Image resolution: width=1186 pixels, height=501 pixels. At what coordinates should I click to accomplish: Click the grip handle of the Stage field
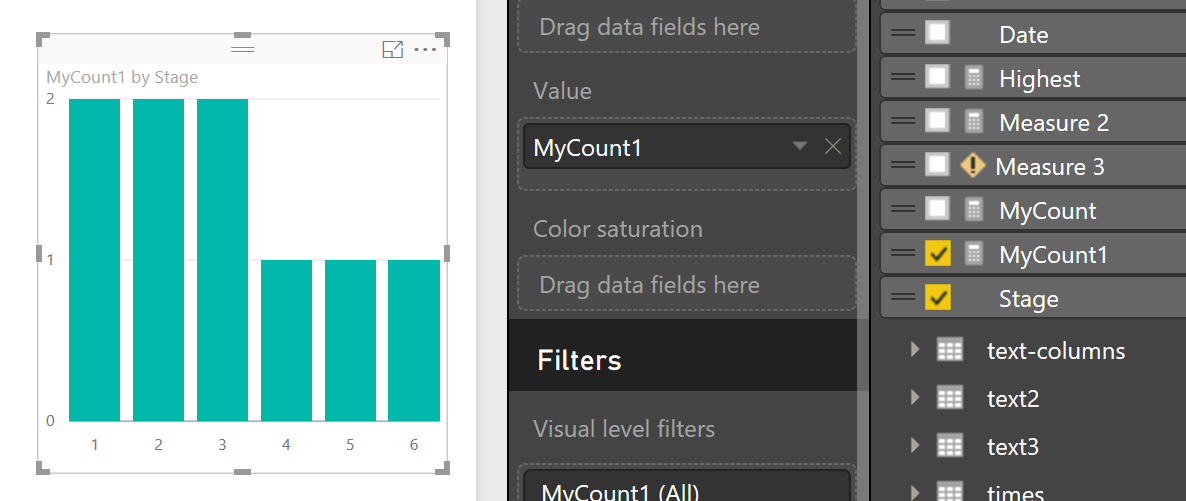click(903, 297)
